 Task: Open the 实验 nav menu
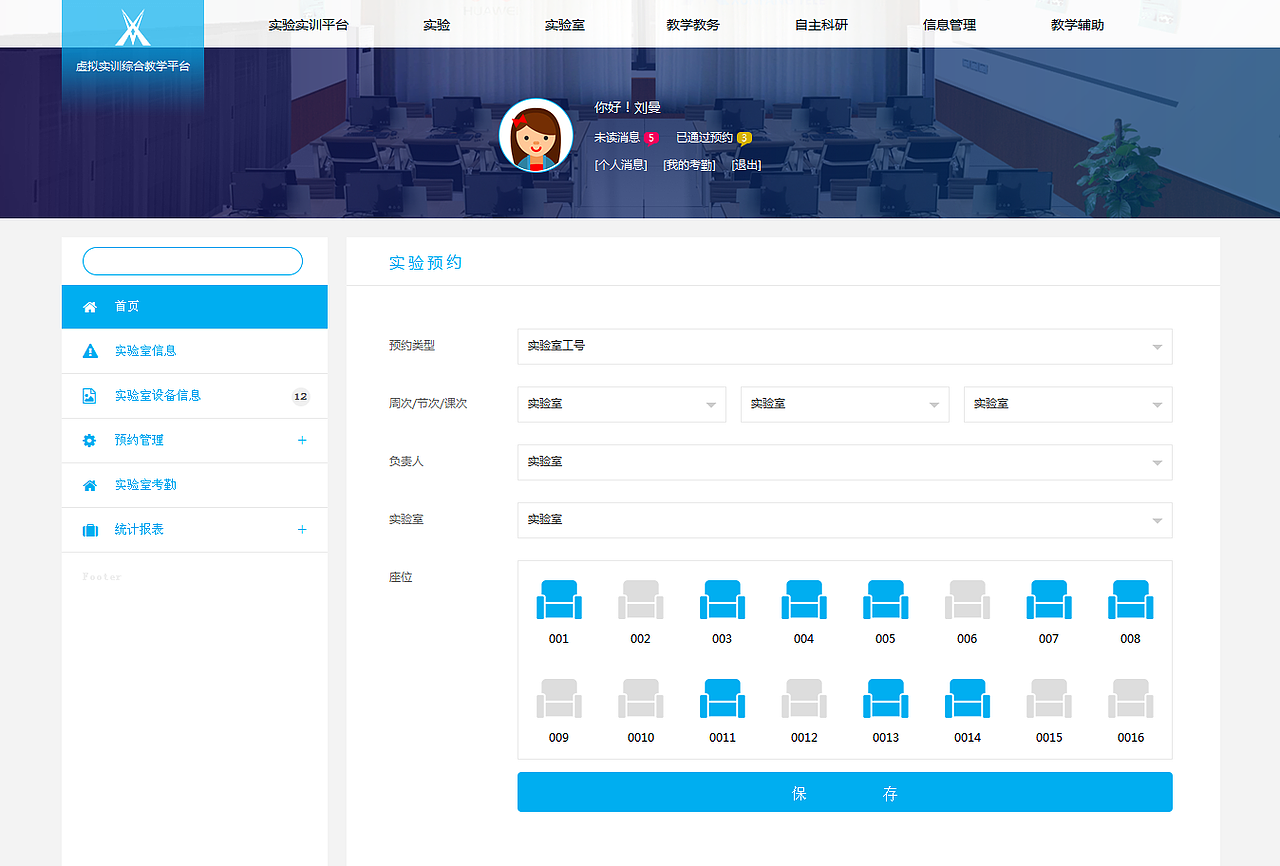point(437,25)
